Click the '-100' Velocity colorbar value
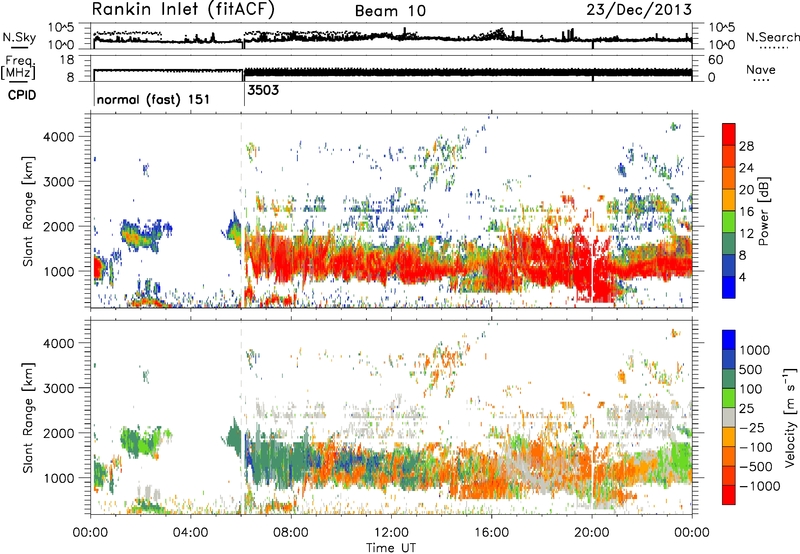The image size is (800, 554). pos(756,447)
